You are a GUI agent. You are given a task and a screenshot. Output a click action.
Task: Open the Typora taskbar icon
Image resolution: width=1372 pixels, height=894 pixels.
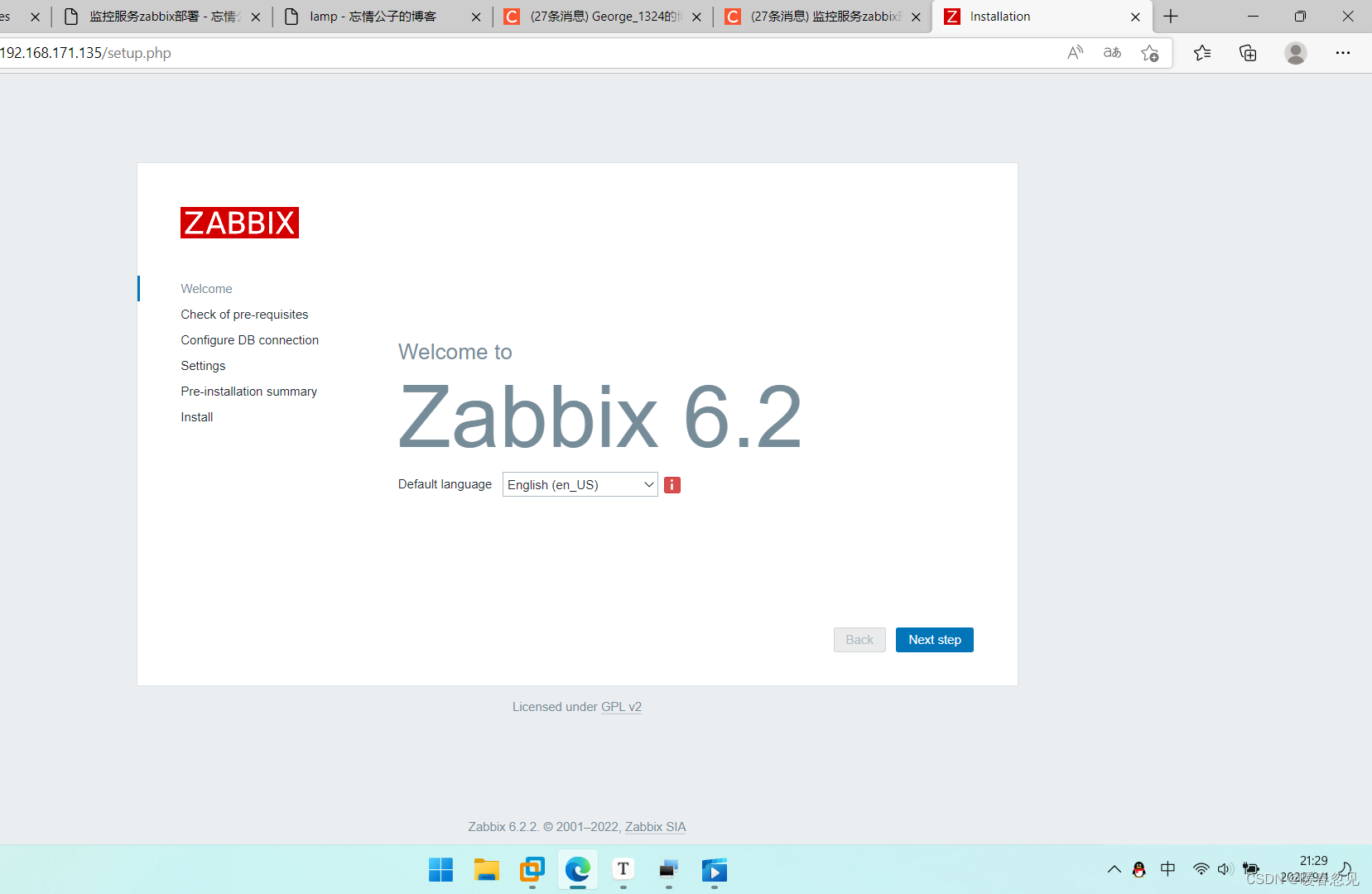(623, 870)
